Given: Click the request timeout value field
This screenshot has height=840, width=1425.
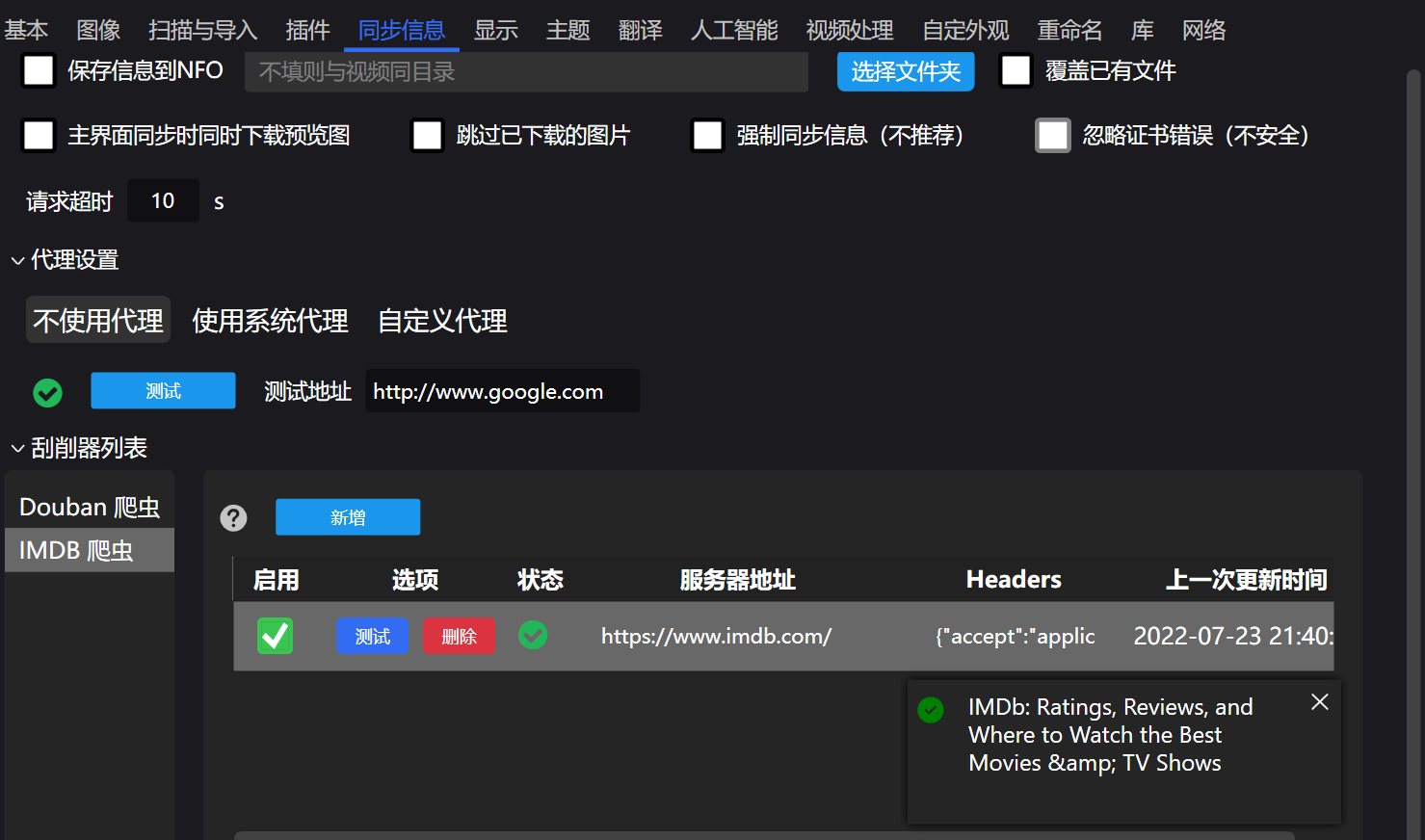Looking at the screenshot, I should (163, 199).
